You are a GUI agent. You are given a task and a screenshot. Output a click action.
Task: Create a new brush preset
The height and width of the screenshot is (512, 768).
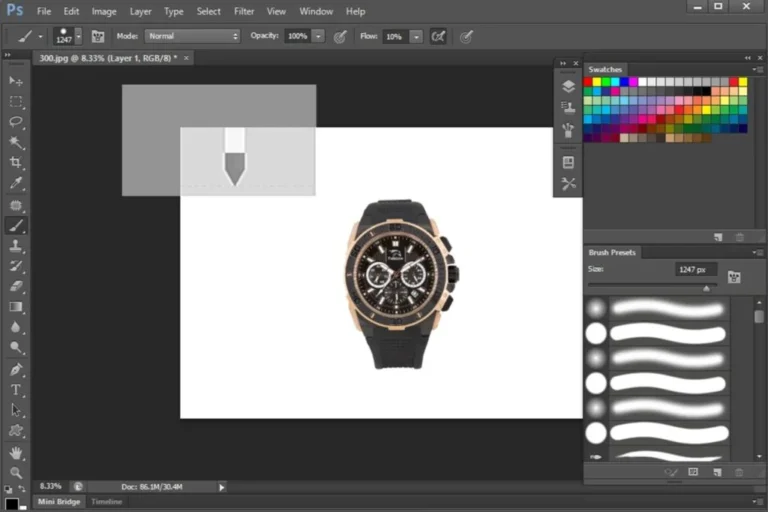pos(717,472)
